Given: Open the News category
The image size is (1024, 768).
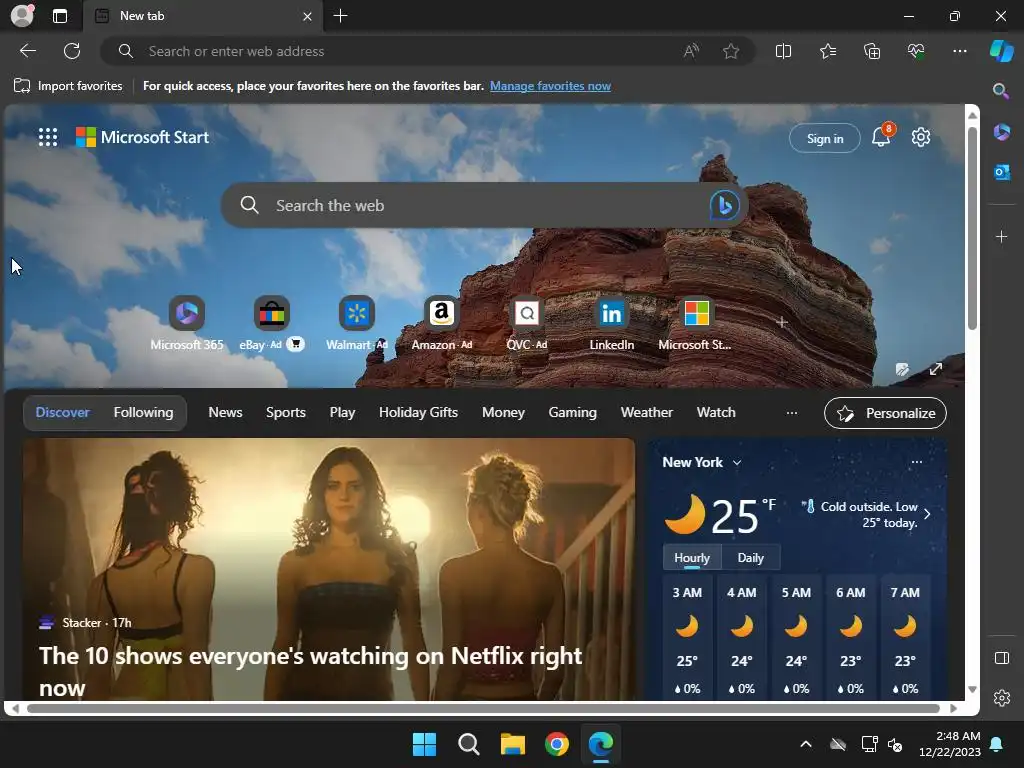Looking at the screenshot, I should click(225, 412).
